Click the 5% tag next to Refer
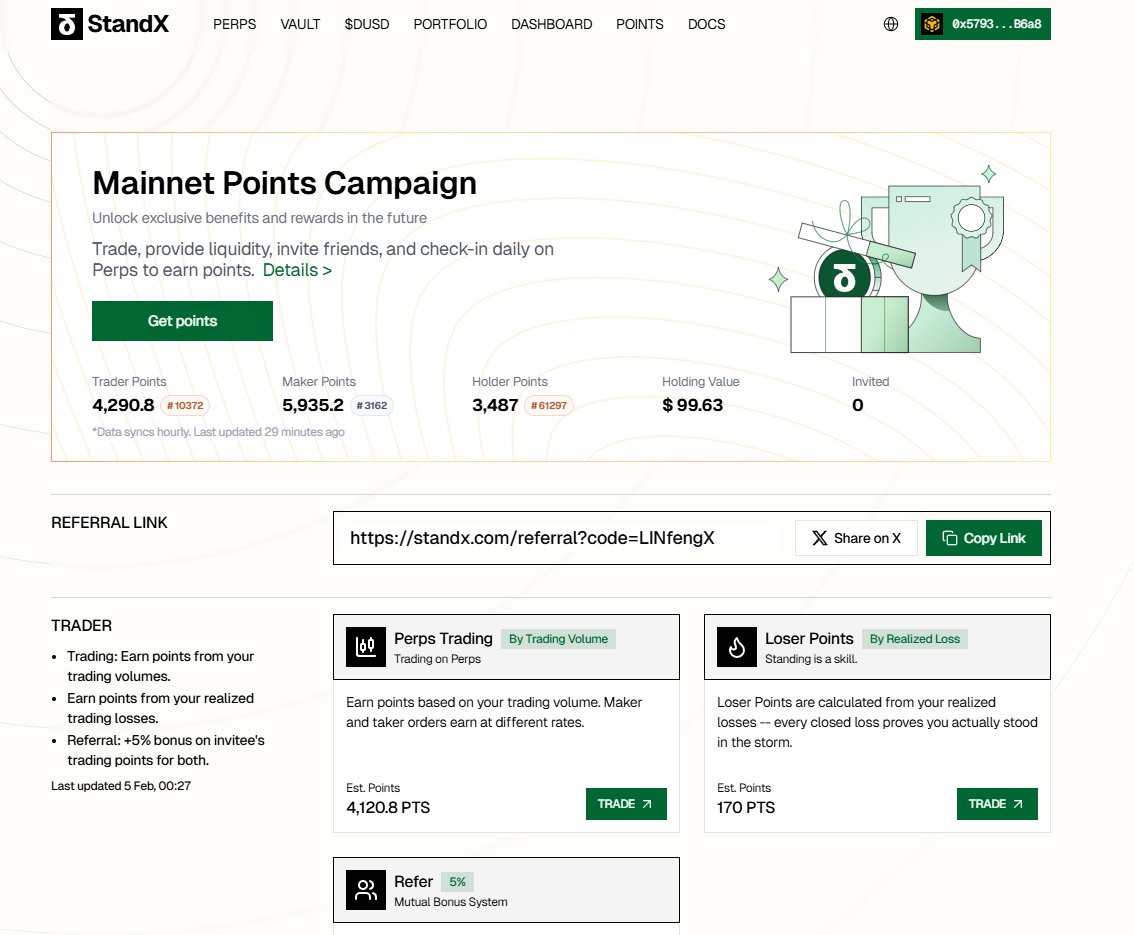The height and width of the screenshot is (935, 1134). pos(457,882)
